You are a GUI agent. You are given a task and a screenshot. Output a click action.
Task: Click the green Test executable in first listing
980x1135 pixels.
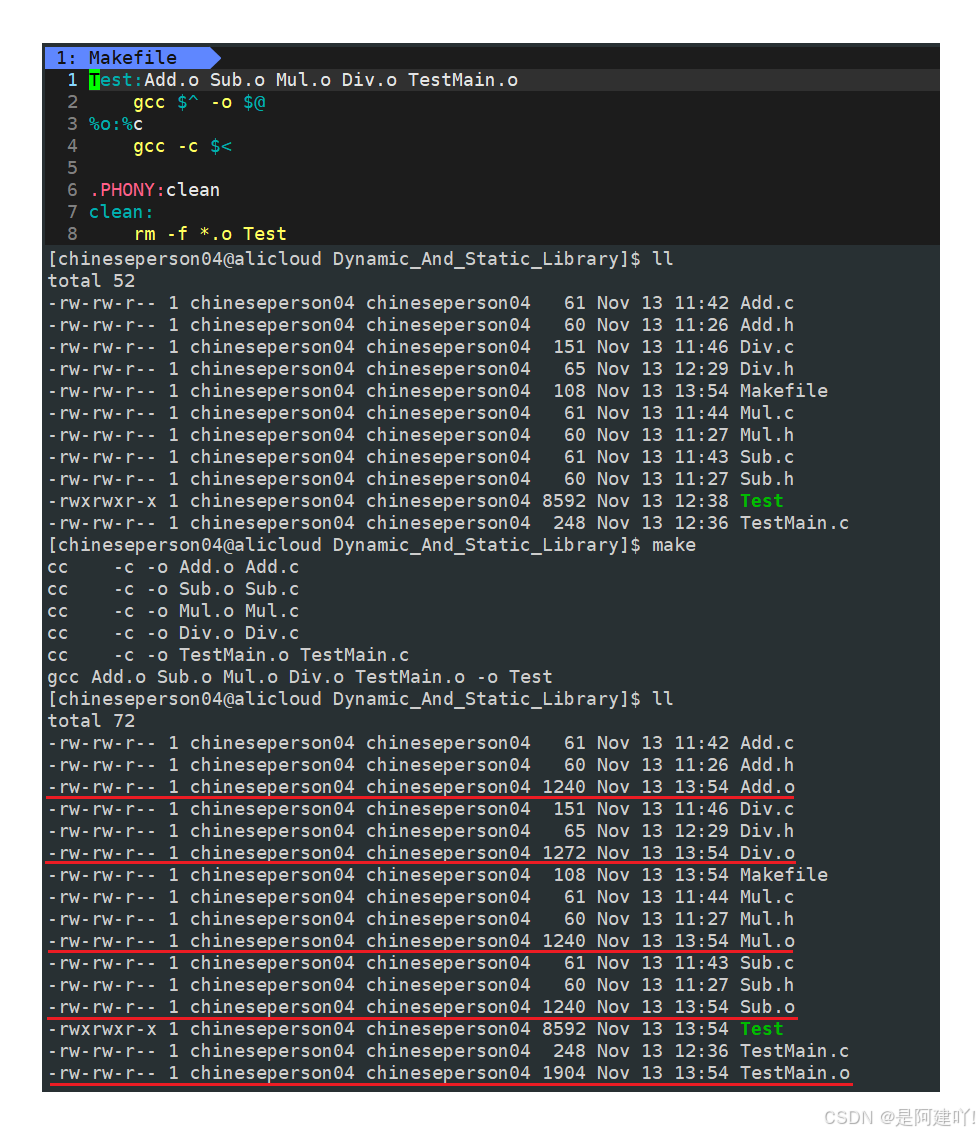pyautogui.click(x=761, y=501)
